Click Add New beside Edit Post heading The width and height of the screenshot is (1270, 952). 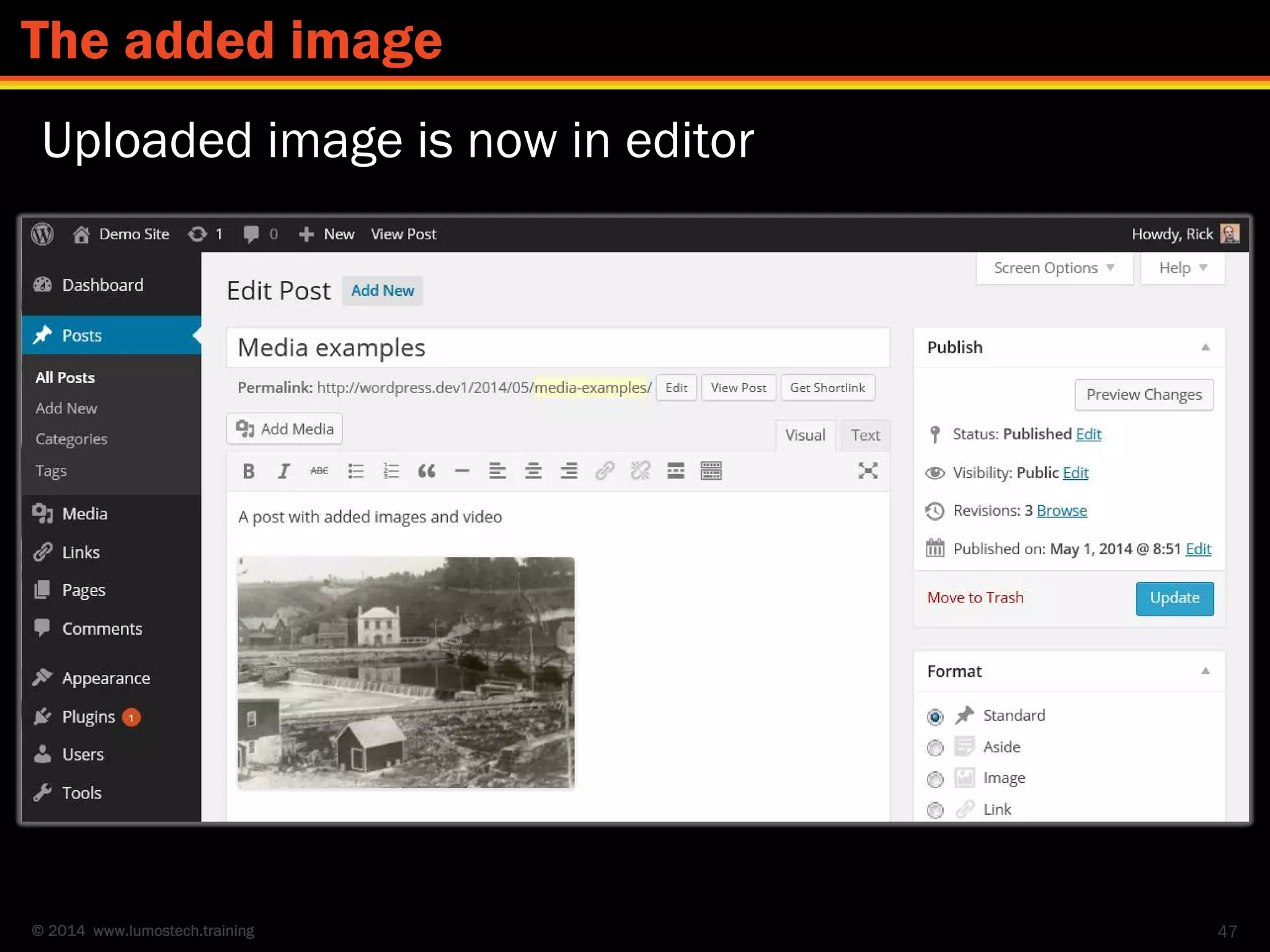(383, 291)
